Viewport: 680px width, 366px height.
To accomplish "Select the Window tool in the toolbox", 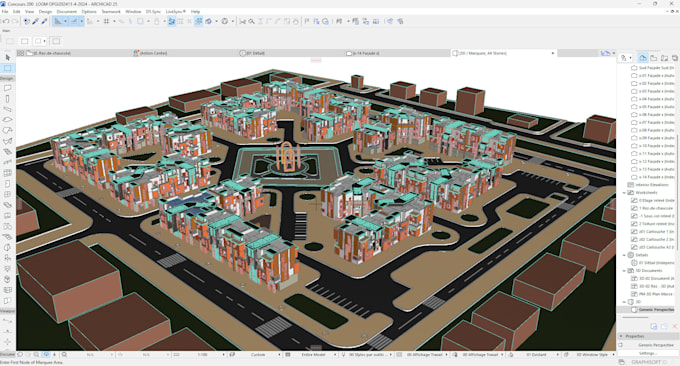I will pos(7,194).
